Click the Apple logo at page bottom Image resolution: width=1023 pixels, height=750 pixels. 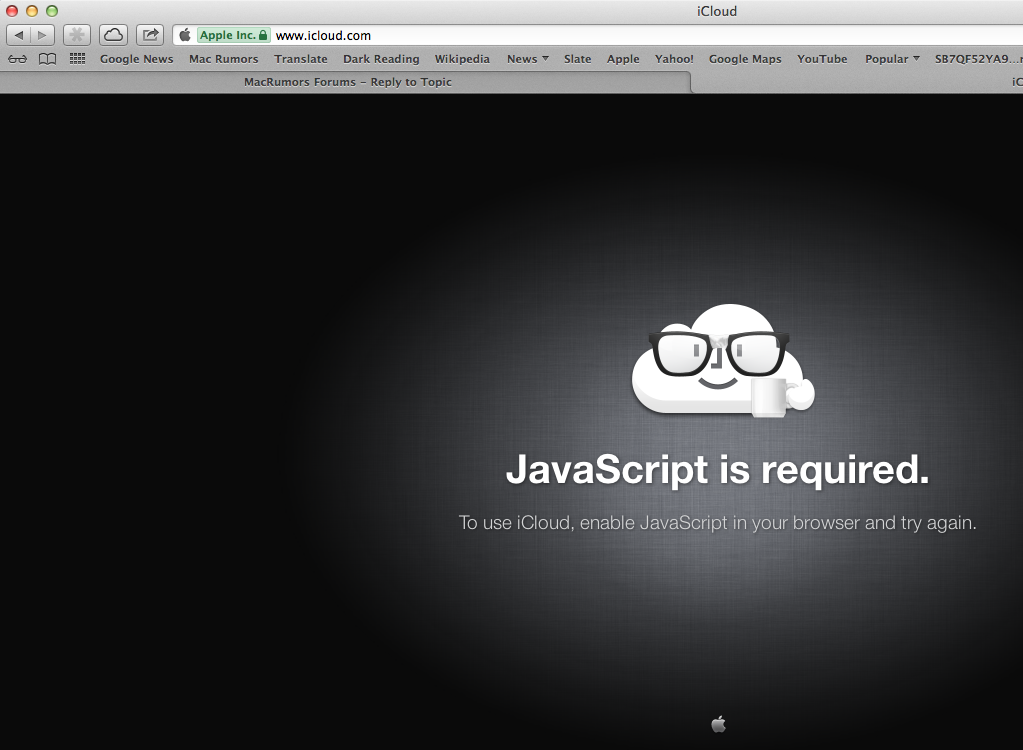pos(718,724)
